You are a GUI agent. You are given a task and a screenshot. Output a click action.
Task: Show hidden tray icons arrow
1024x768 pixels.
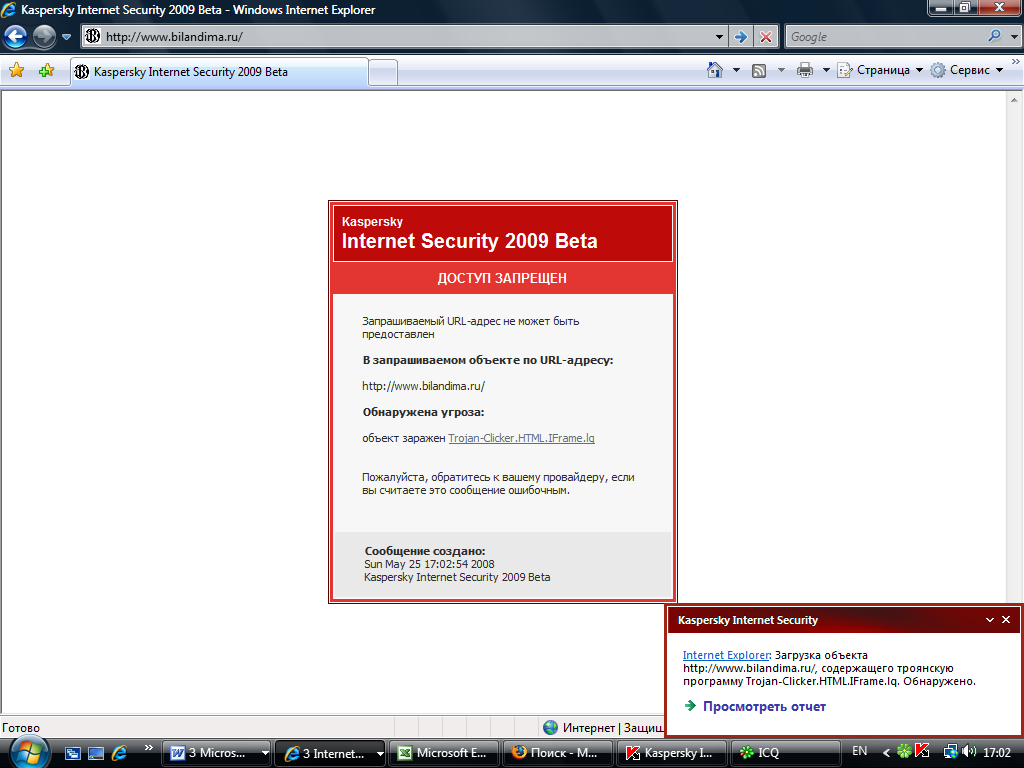pos(886,752)
